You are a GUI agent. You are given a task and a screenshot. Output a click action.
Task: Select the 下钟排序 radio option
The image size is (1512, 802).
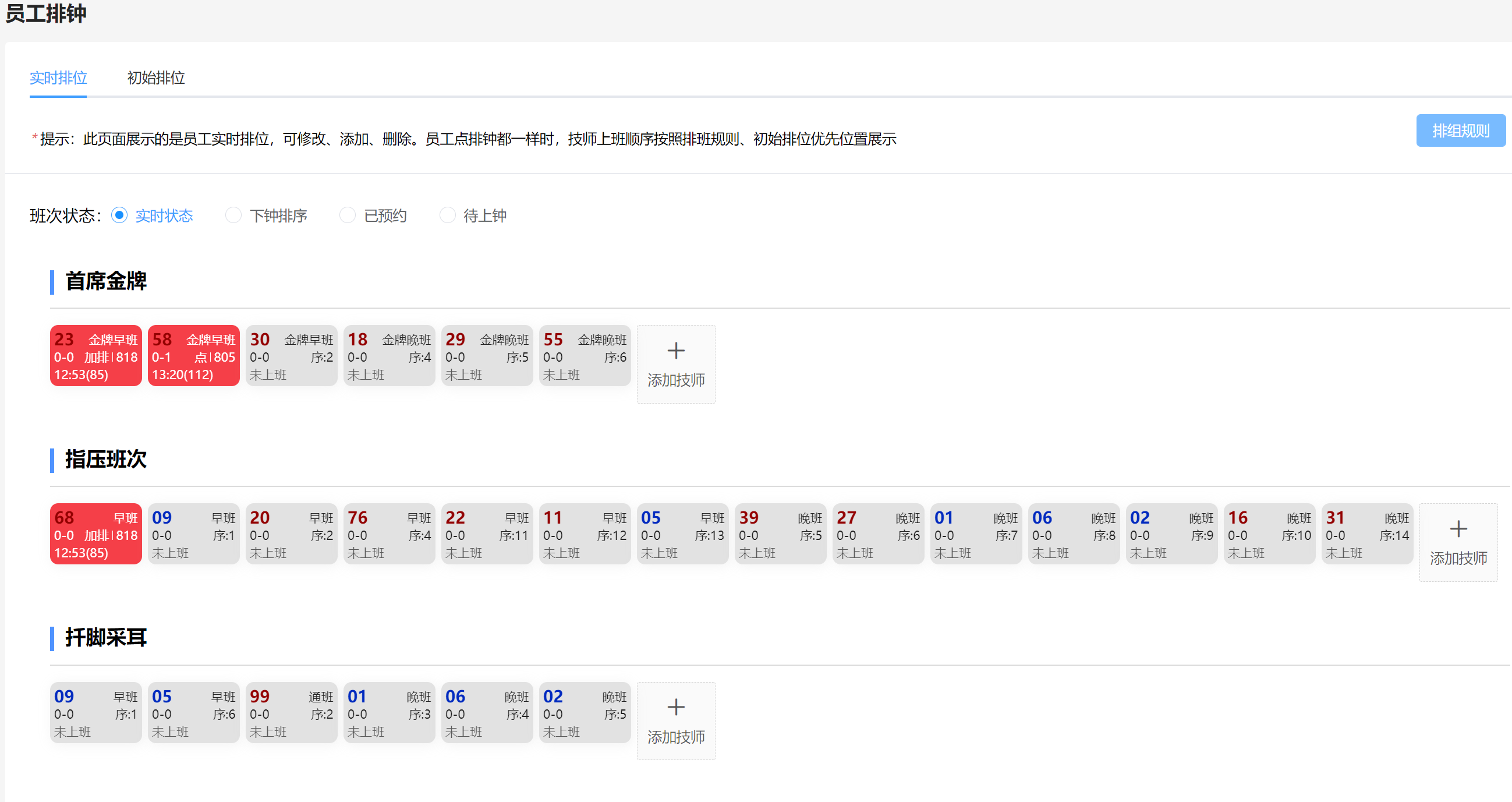point(233,215)
